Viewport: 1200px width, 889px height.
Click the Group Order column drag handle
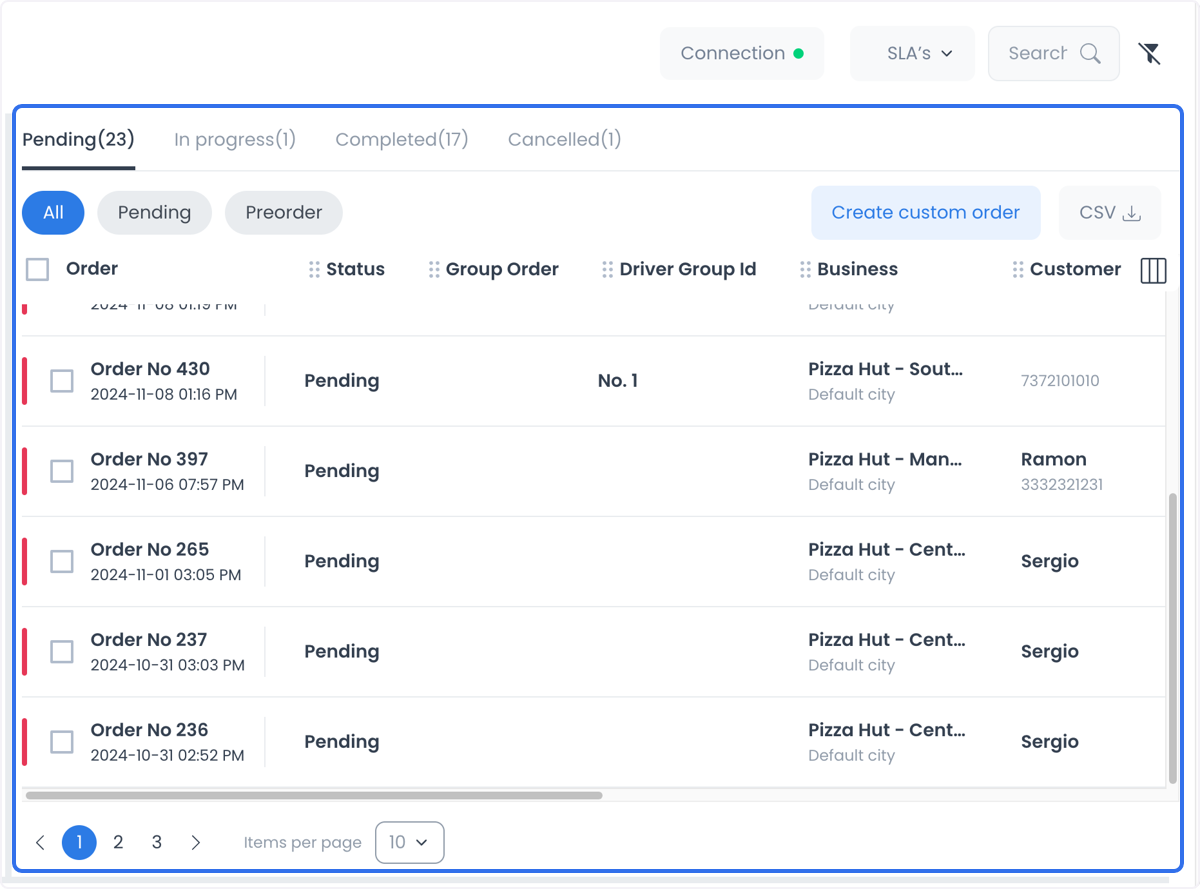pos(434,269)
